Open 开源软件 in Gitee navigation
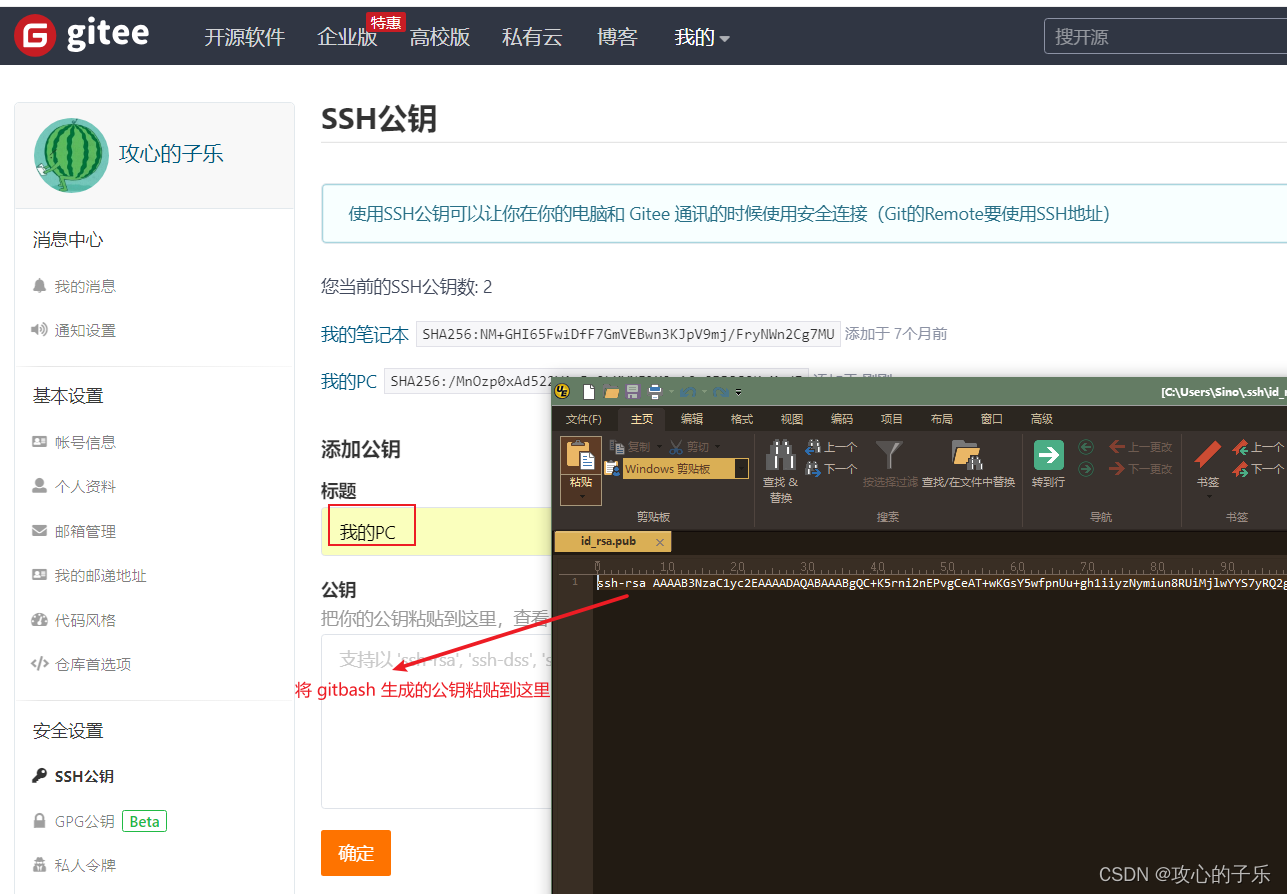 [x=245, y=37]
